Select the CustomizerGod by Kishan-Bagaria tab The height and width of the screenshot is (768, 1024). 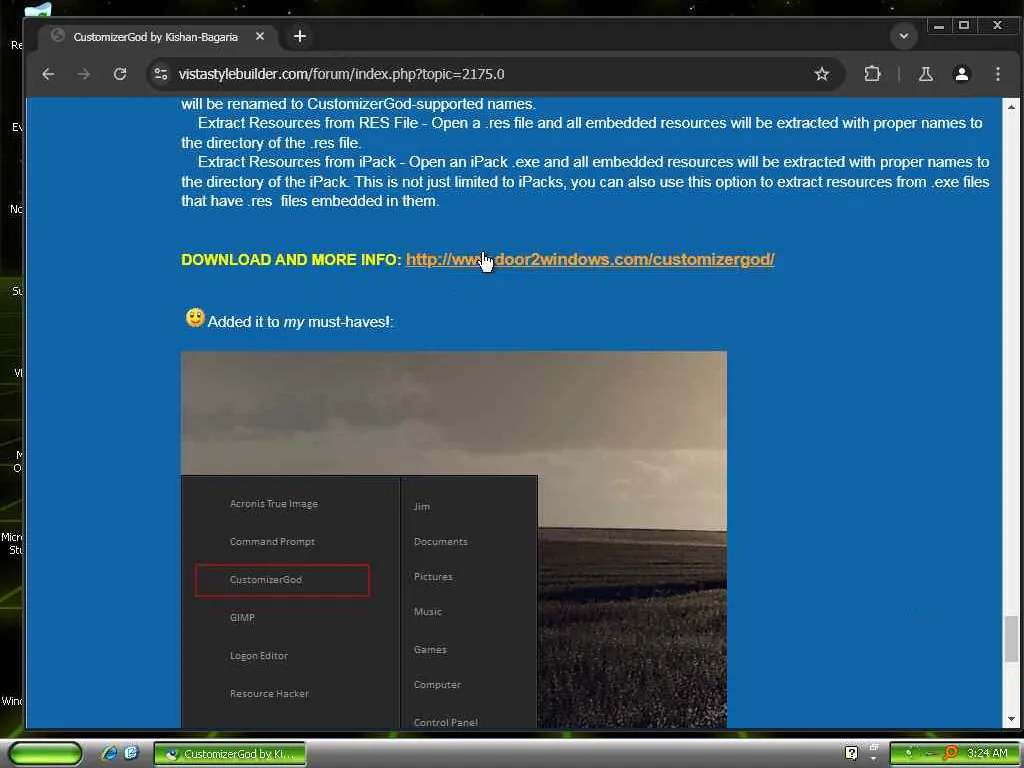click(155, 37)
